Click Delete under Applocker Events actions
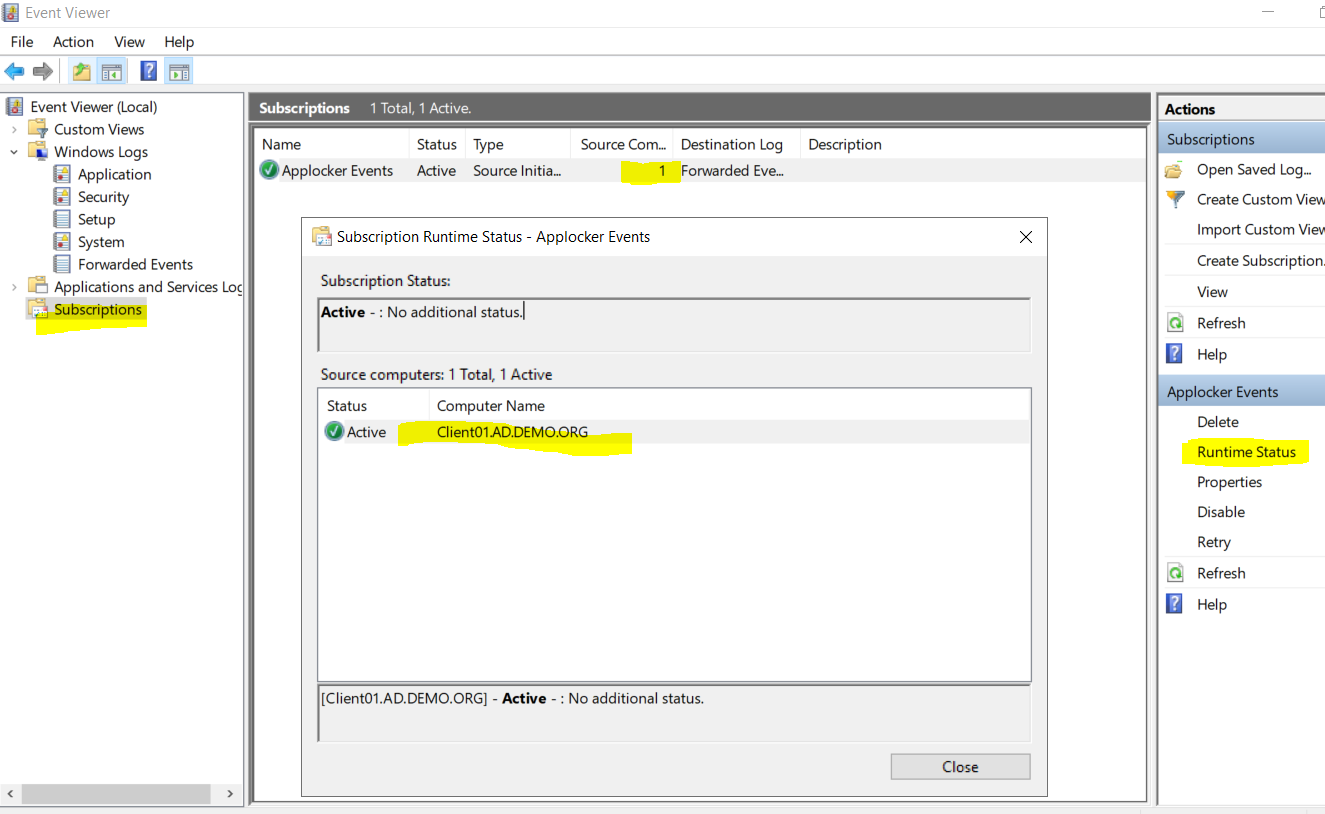This screenshot has width=1325, height=814. [1217, 422]
